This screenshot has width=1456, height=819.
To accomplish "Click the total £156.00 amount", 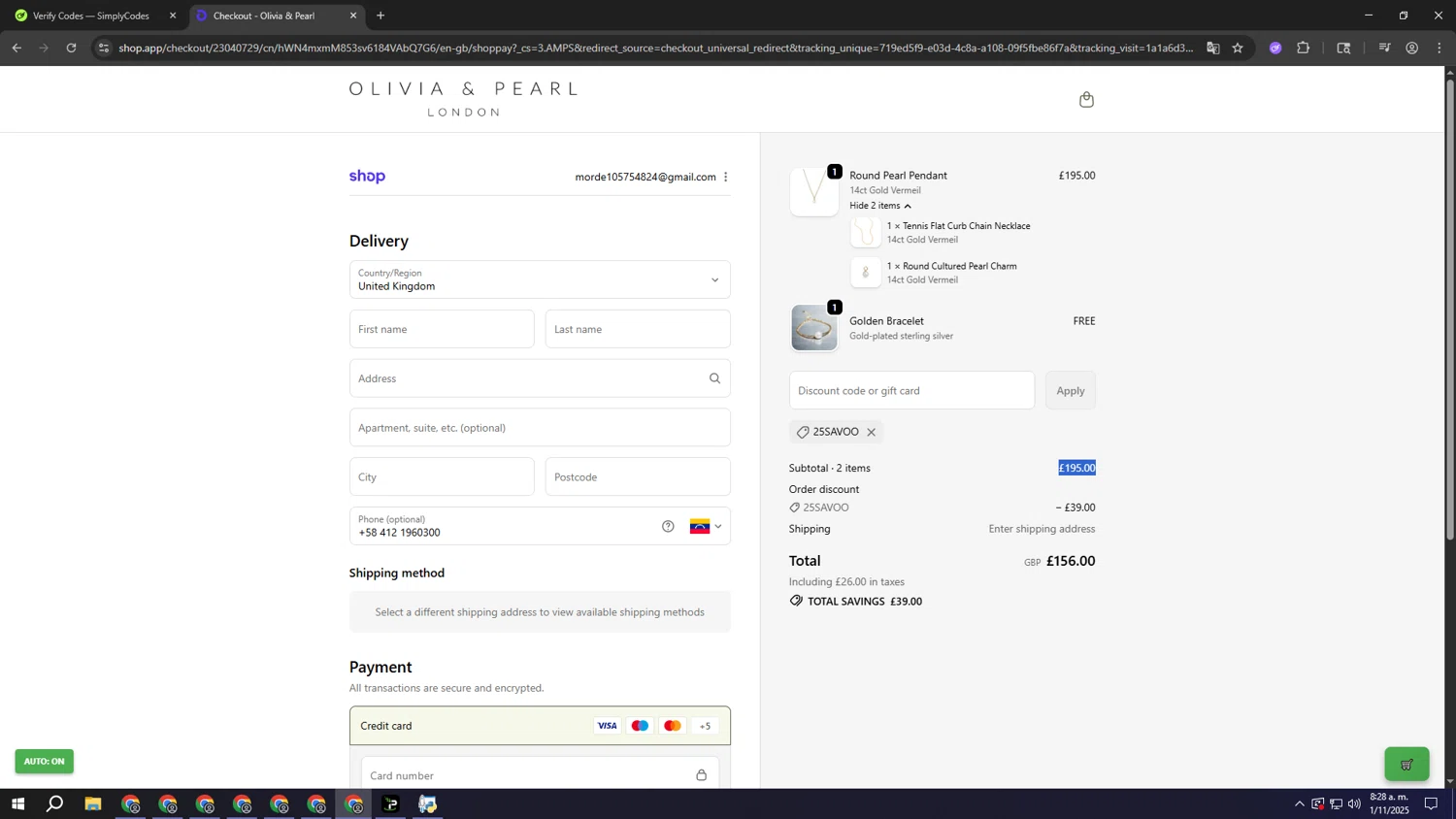I will pyautogui.click(x=1071, y=561).
